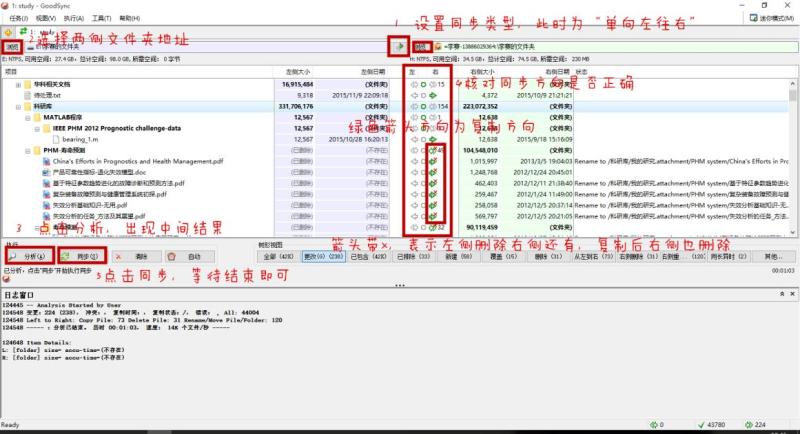
Task: Click the 清除 clear X button
Action: click(137, 257)
